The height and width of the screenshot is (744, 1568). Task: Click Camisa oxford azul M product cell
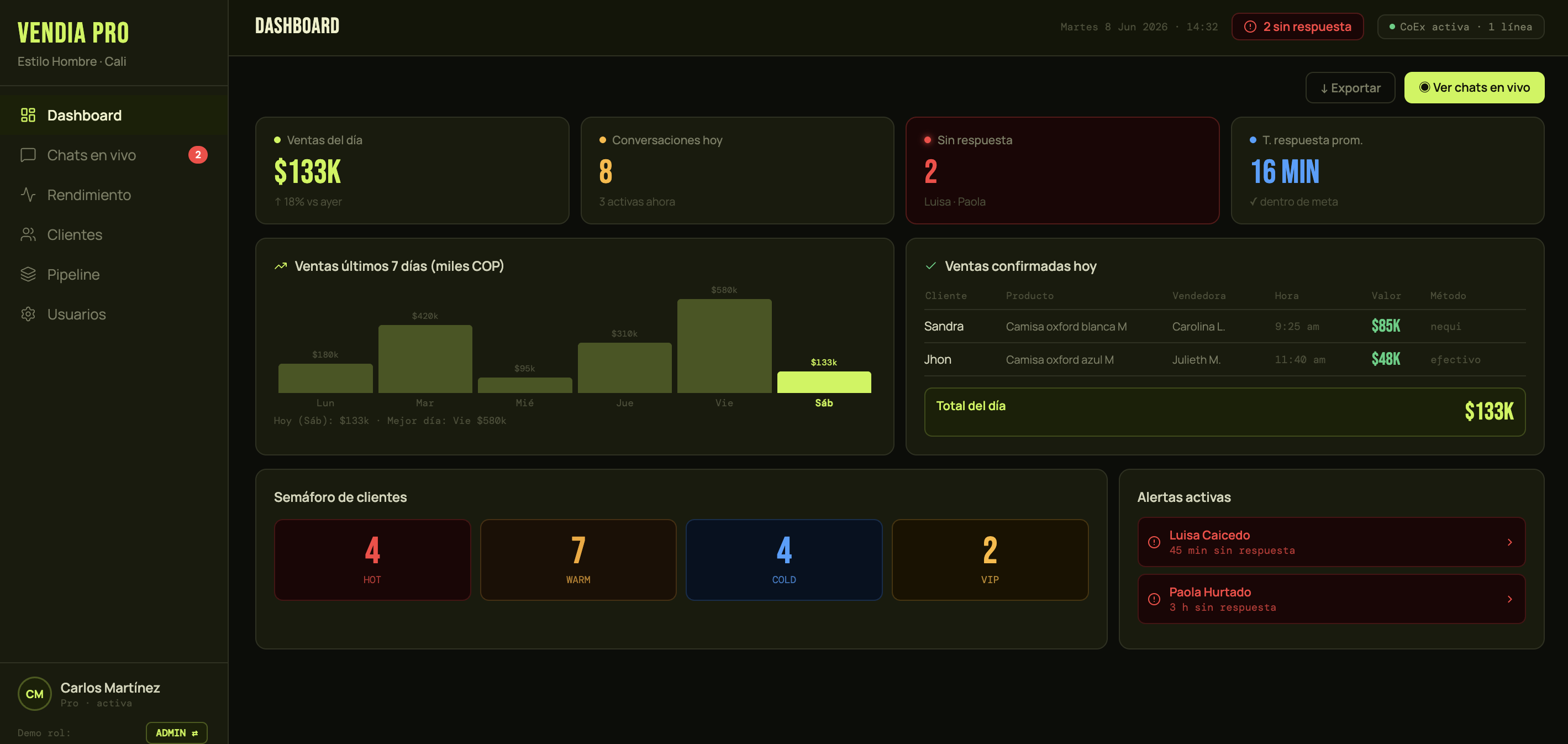click(1059, 360)
